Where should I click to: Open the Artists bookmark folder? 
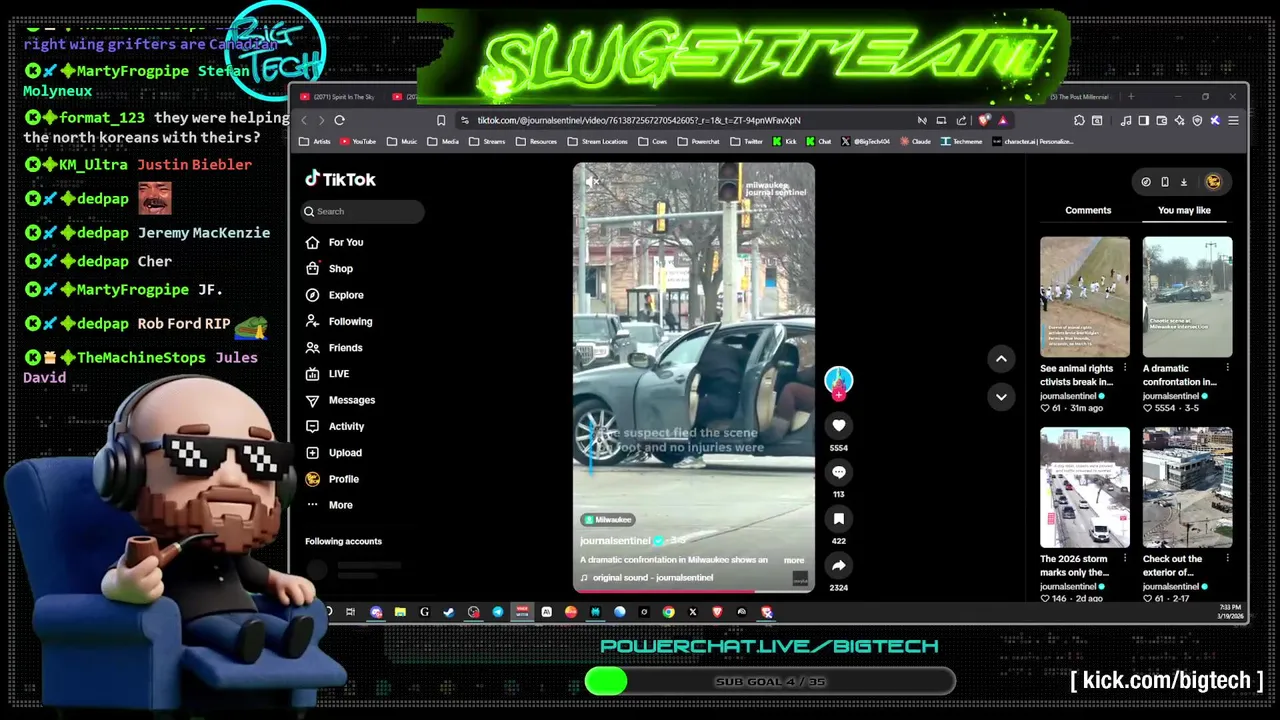point(315,142)
